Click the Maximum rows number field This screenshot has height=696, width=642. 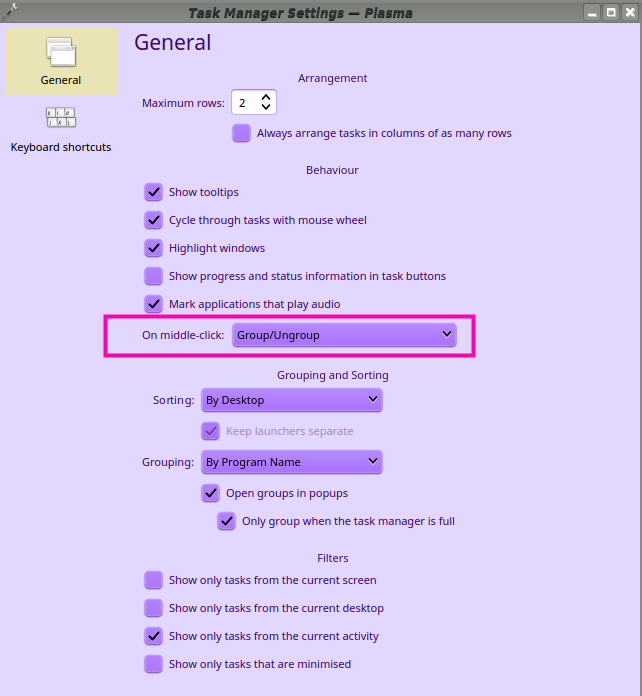(244, 103)
